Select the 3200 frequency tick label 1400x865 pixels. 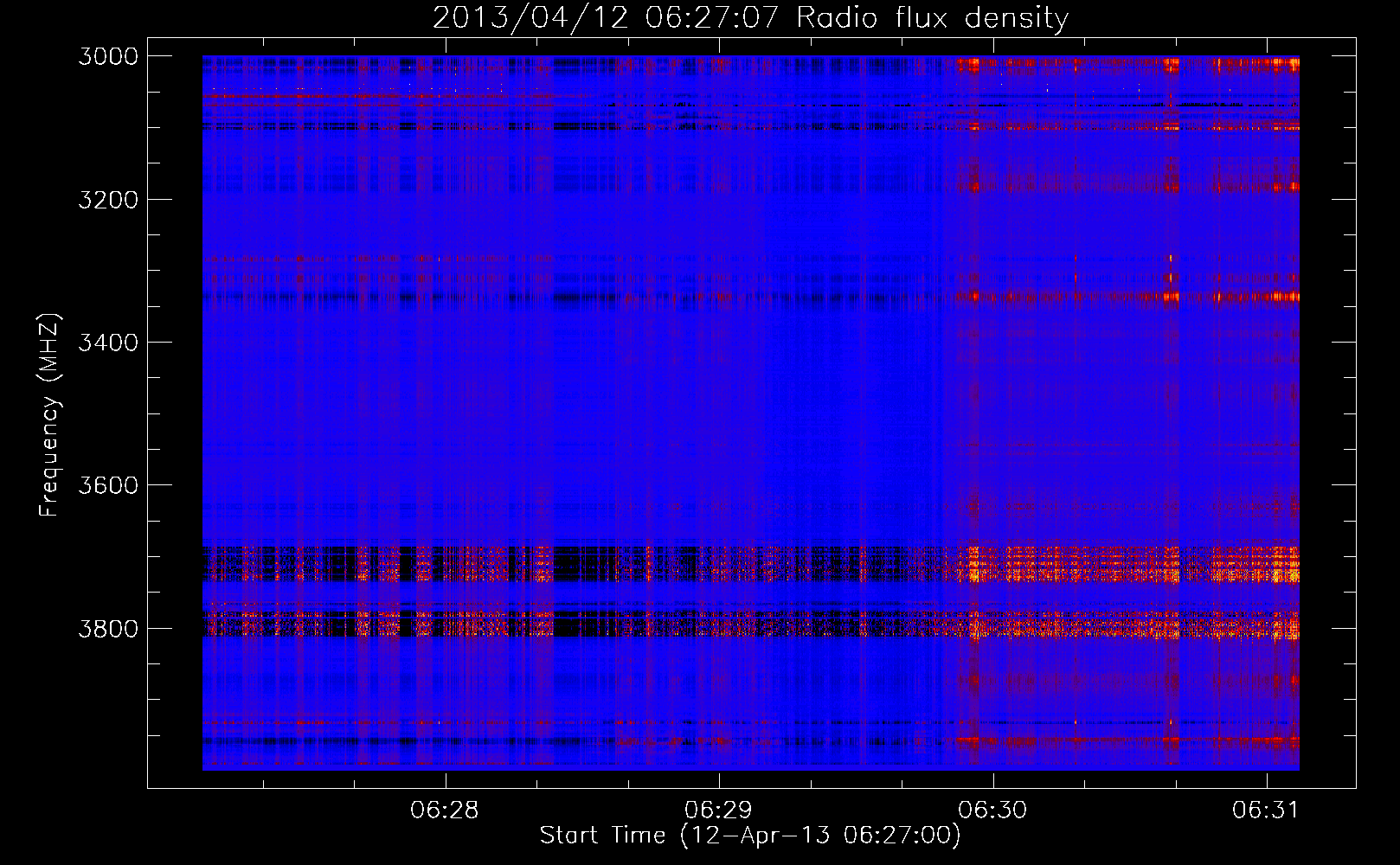[108, 199]
